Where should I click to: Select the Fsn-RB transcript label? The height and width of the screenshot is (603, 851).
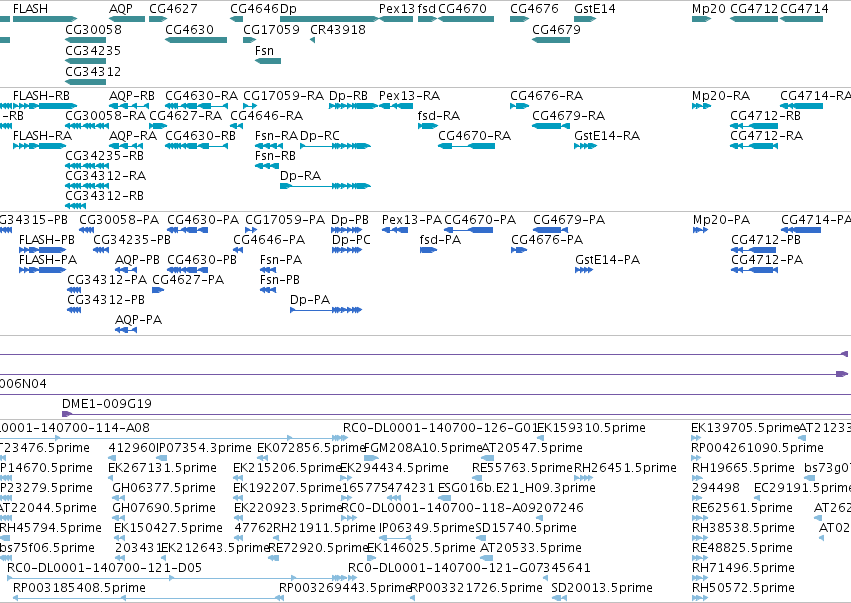click(275, 156)
